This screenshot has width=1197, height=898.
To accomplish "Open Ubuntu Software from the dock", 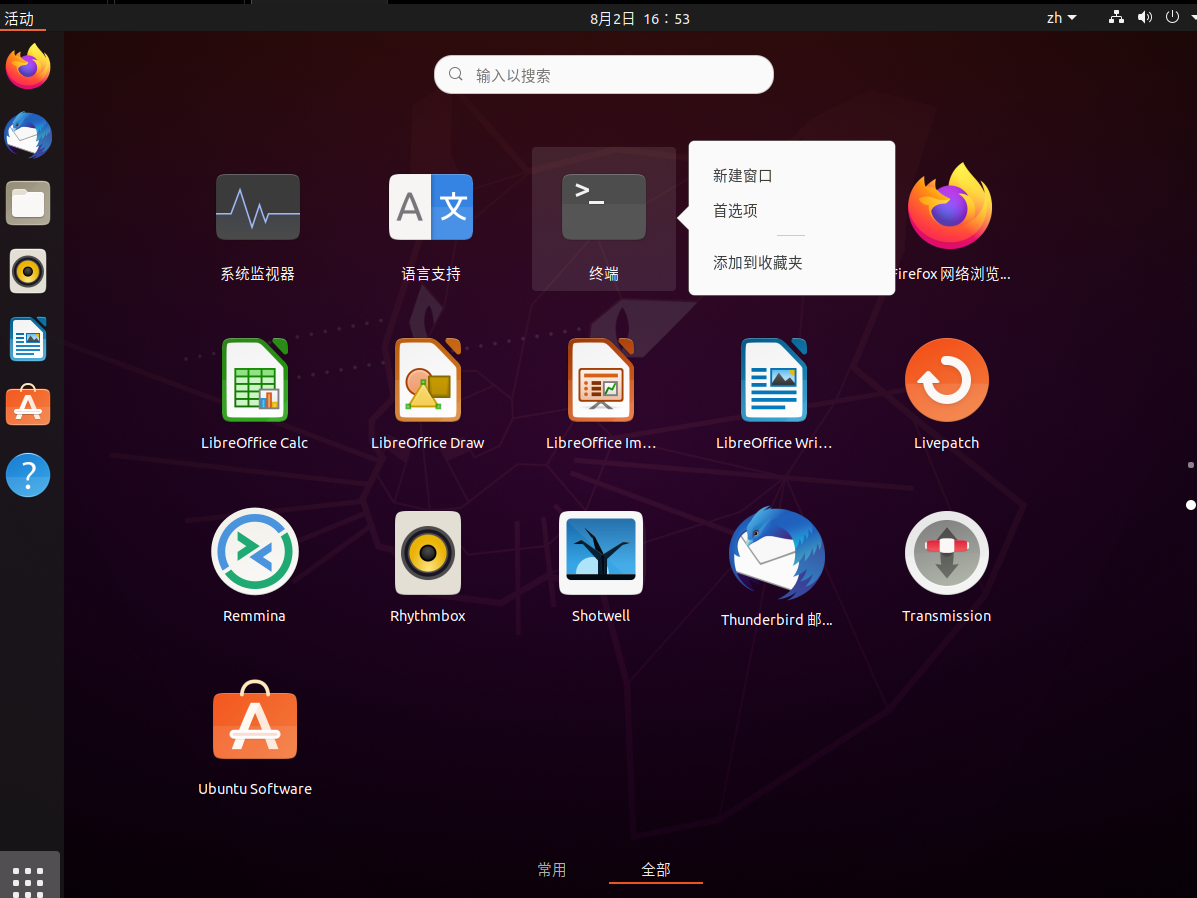I will [28, 405].
